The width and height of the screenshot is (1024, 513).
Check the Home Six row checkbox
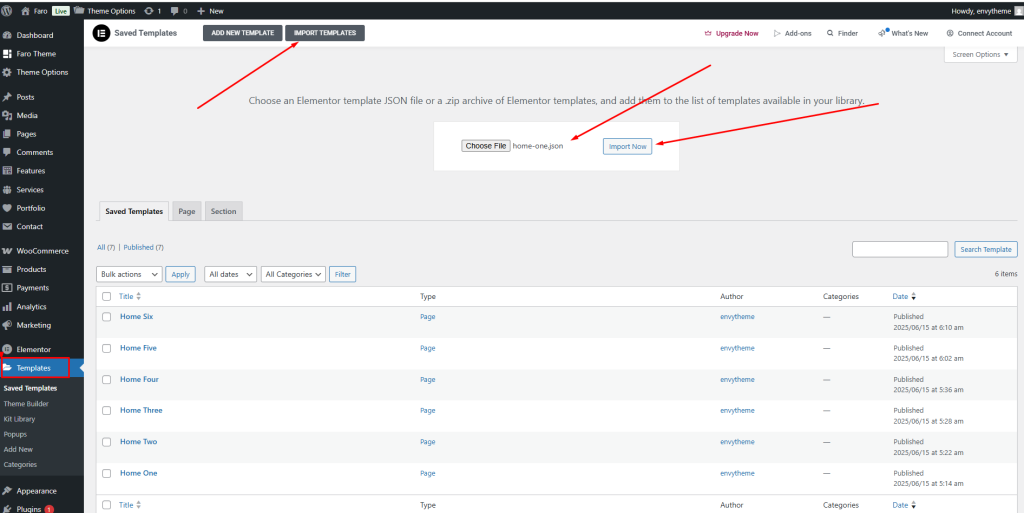(x=107, y=317)
